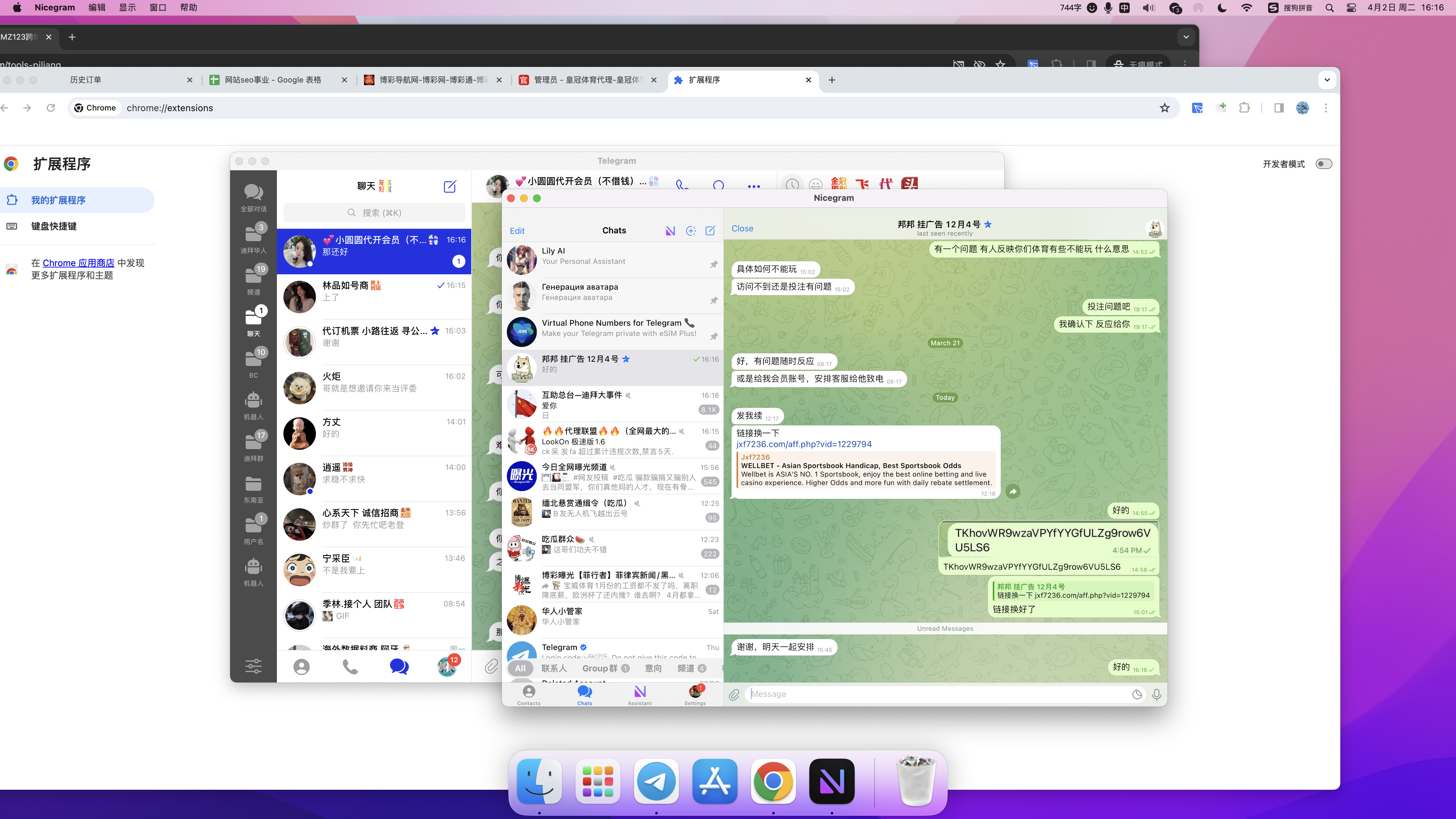Expand the tab search chevron in the extensions window
This screenshot has width=1456, height=819.
[x=1327, y=80]
